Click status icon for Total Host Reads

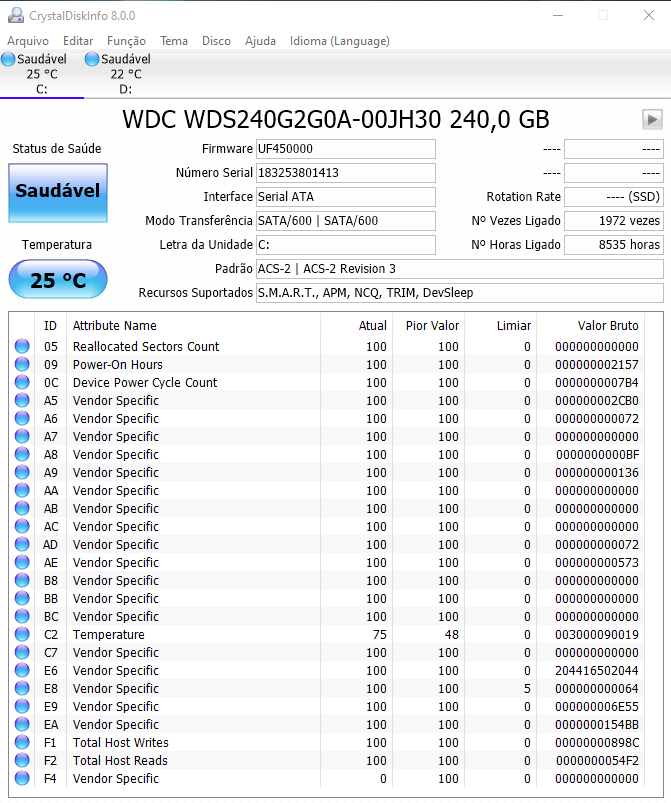(x=22, y=760)
